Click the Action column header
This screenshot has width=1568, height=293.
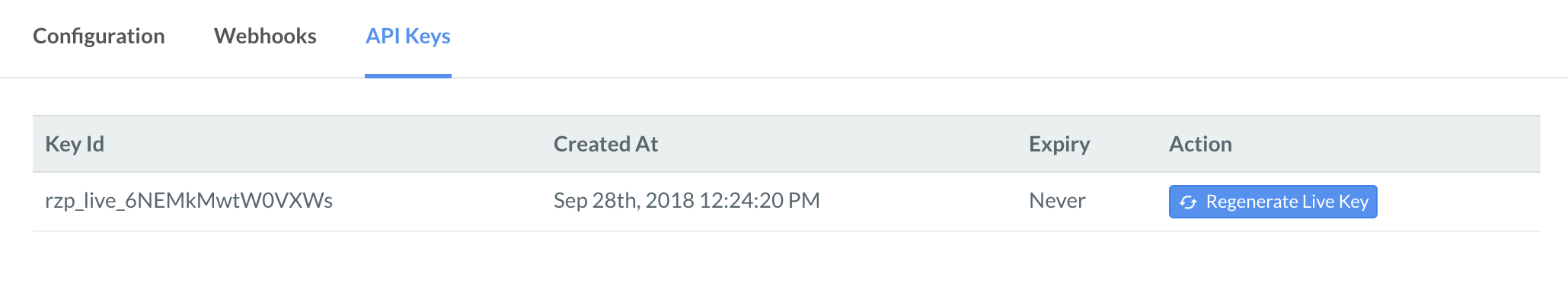click(1200, 144)
